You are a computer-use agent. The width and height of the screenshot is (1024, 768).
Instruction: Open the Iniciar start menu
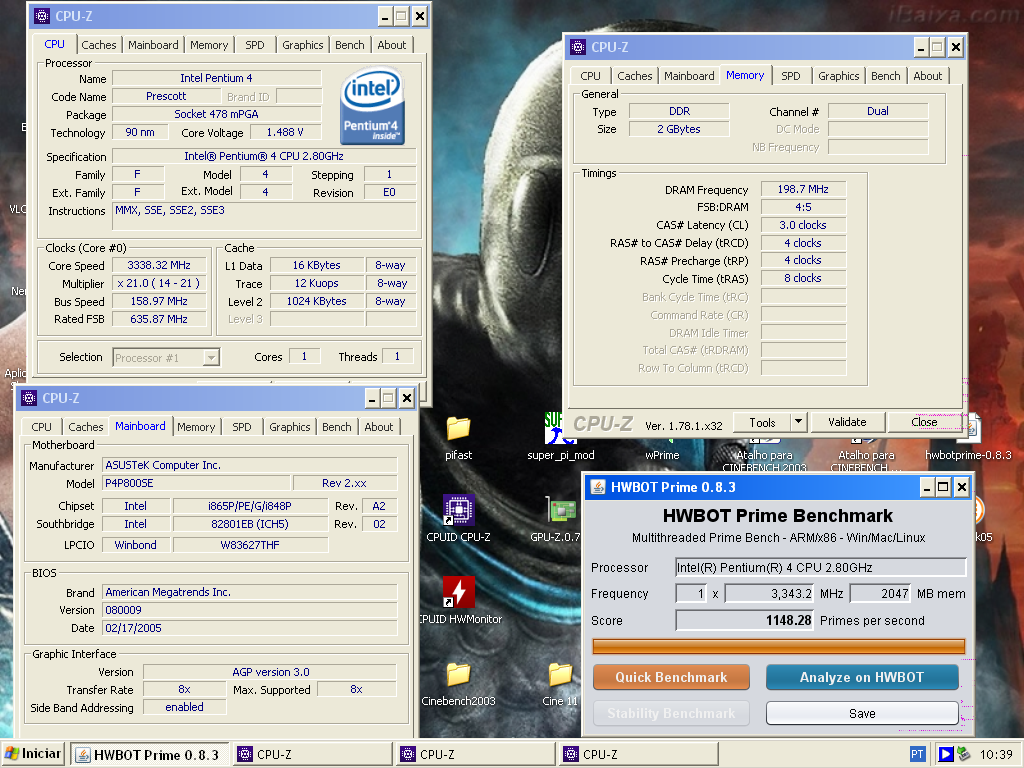pyautogui.click(x=33, y=754)
